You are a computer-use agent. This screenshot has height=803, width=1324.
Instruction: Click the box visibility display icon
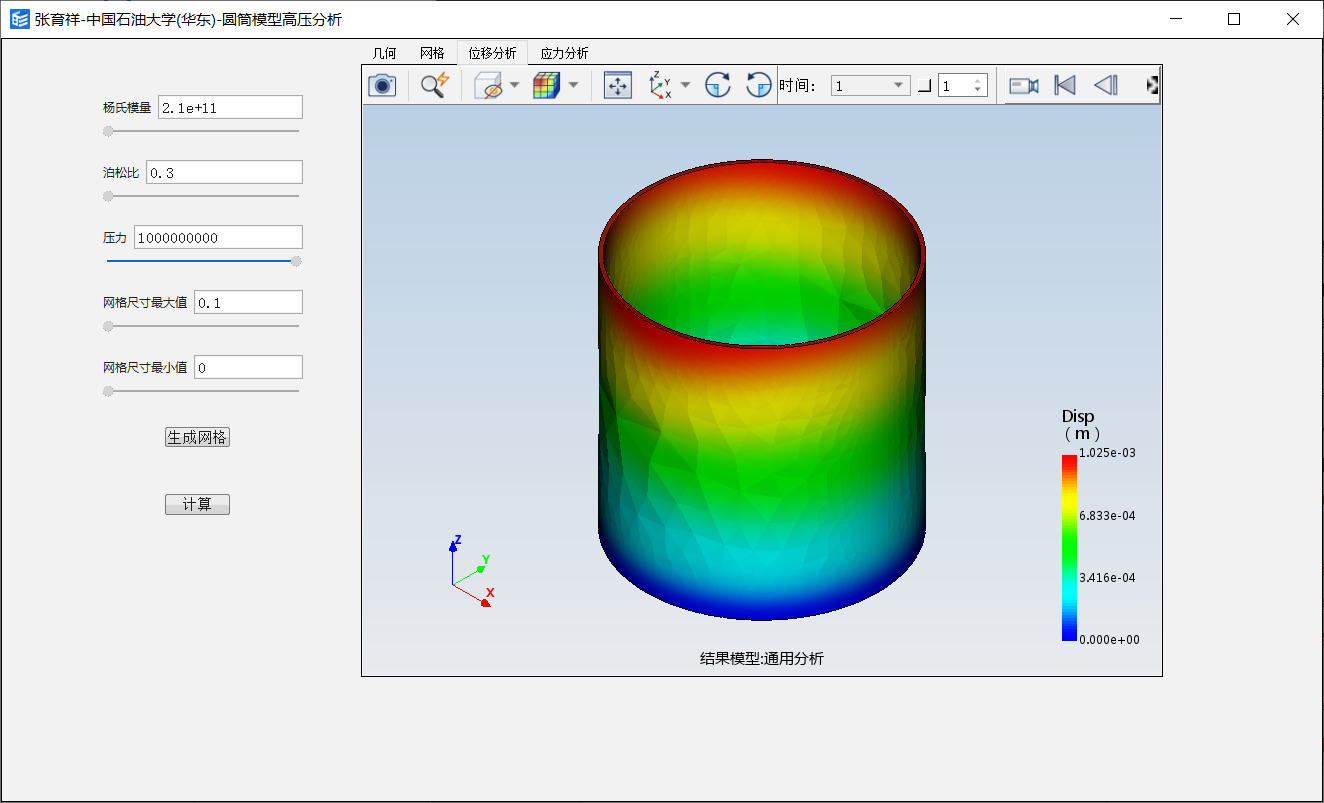coord(488,86)
